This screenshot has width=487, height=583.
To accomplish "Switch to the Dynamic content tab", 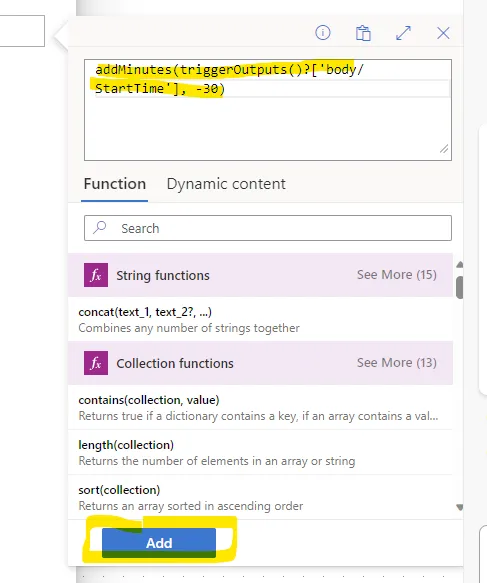I will (x=226, y=184).
